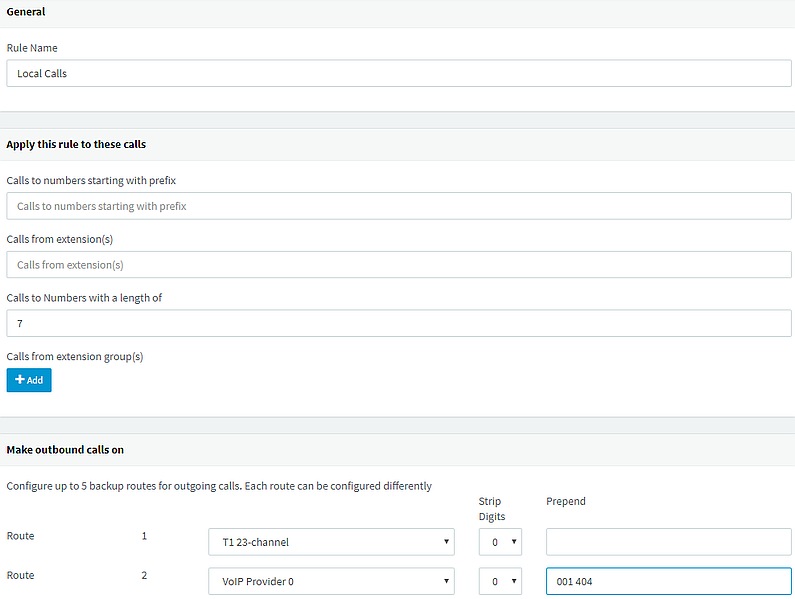This screenshot has height=599, width=795.
Task: Click the Prepend field containing 001 404
Action: click(x=668, y=581)
